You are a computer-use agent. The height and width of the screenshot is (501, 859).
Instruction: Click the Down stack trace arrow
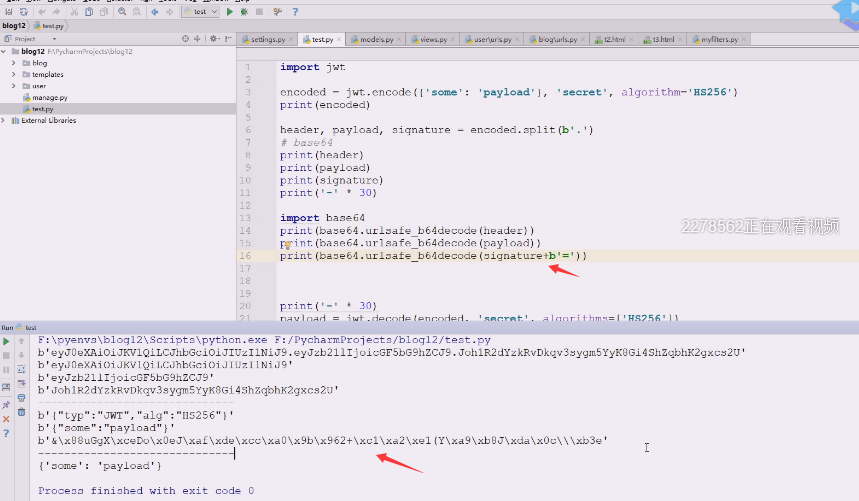(21, 355)
